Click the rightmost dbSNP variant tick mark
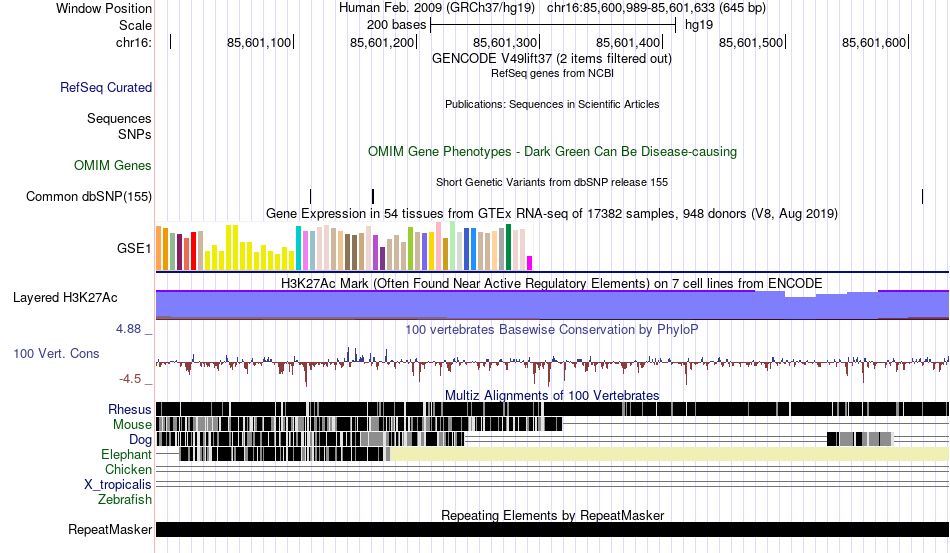This screenshot has height=553, width=950. (x=922, y=196)
